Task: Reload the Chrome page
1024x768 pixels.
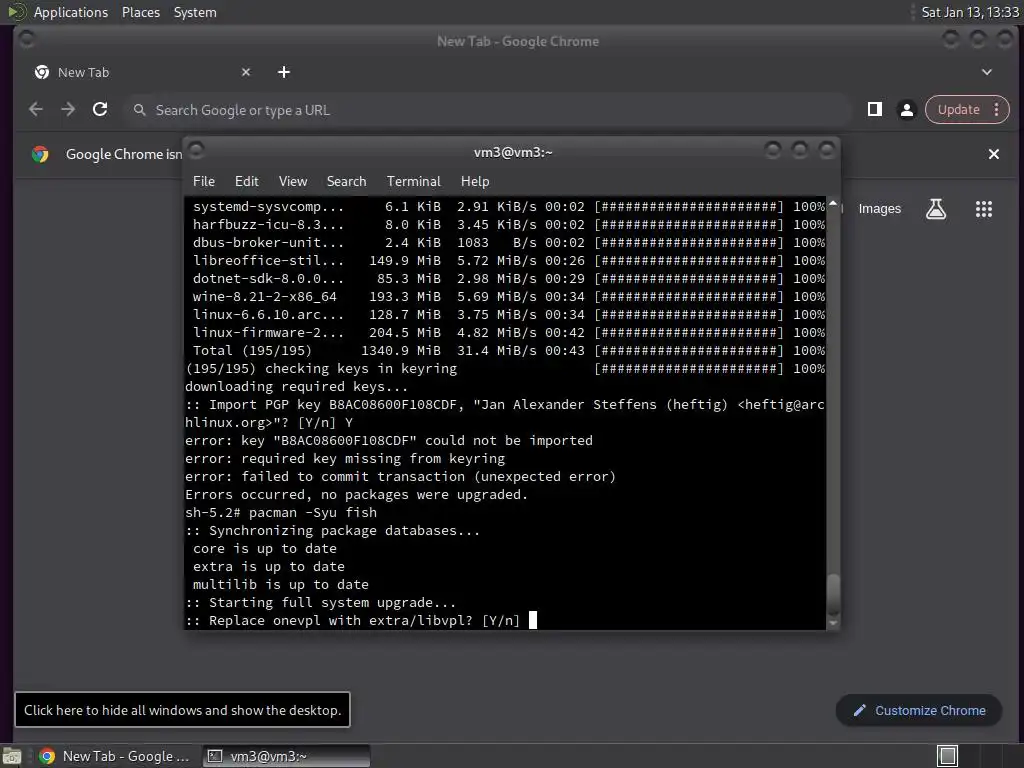Action: pos(100,110)
